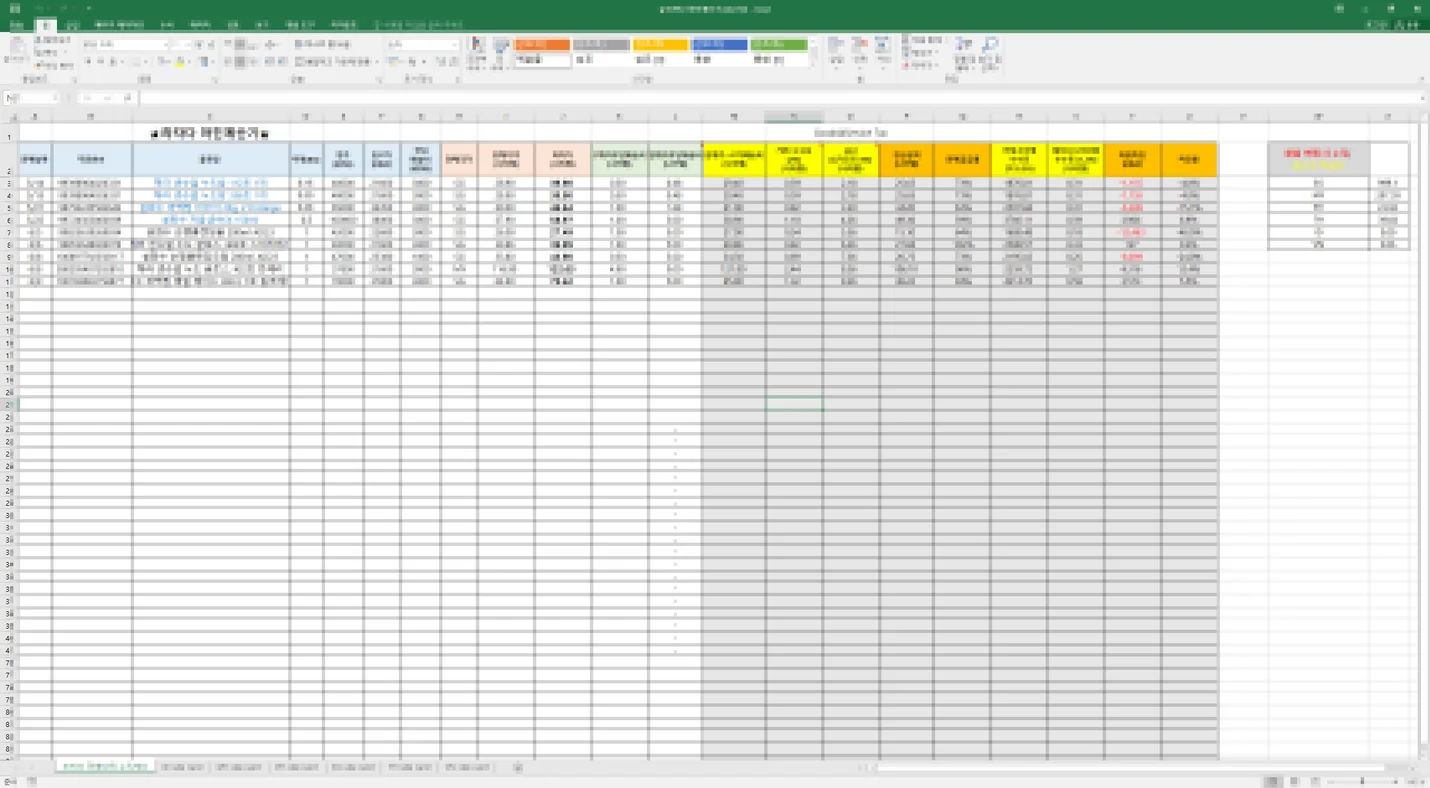Apply the orange cell style
Screen dimensions: 1430x788
point(542,45)
